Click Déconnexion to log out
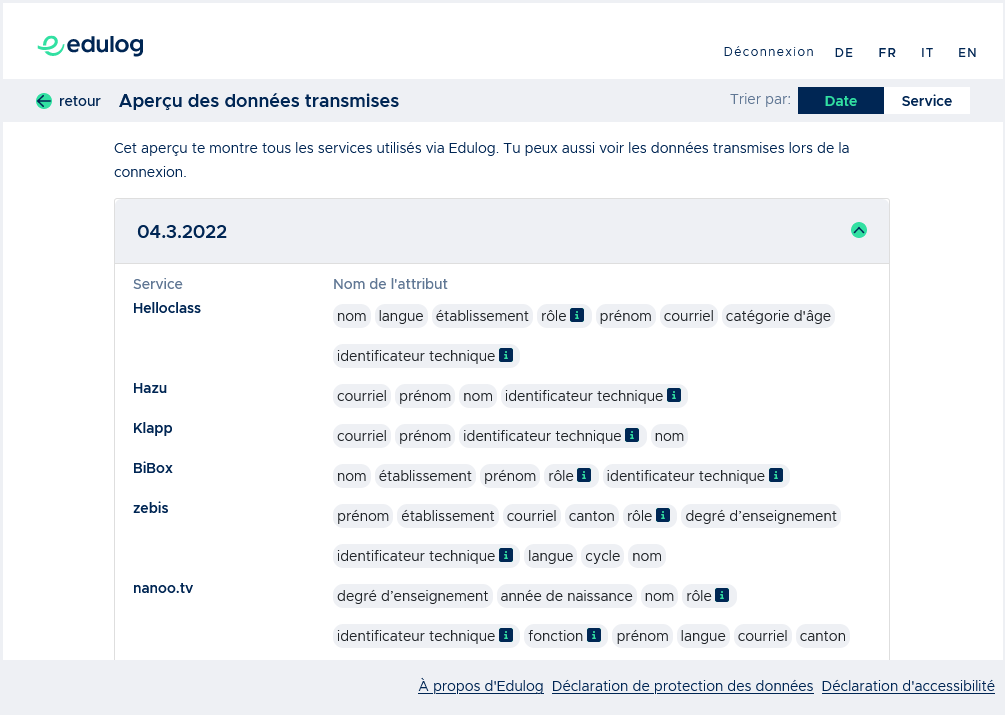Screen dimensions: 1005x715 (768, 52)
